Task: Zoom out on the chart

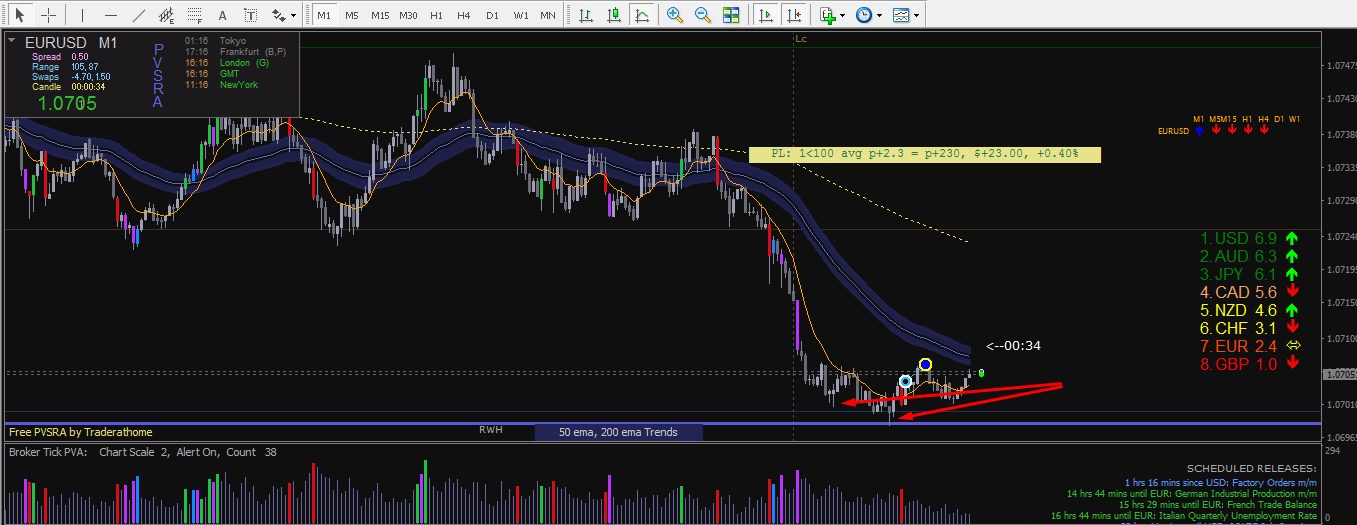Action: tap(703, 15)
